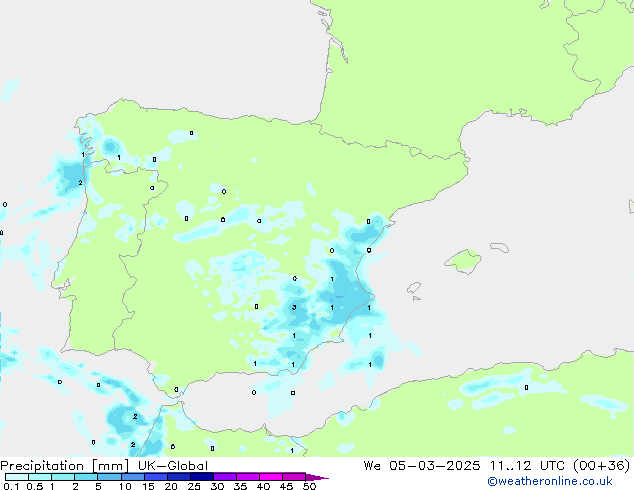Click the 45–50 mm legend color swatch
The height and width of the screenshot is (490, 634).
(294, 477)
